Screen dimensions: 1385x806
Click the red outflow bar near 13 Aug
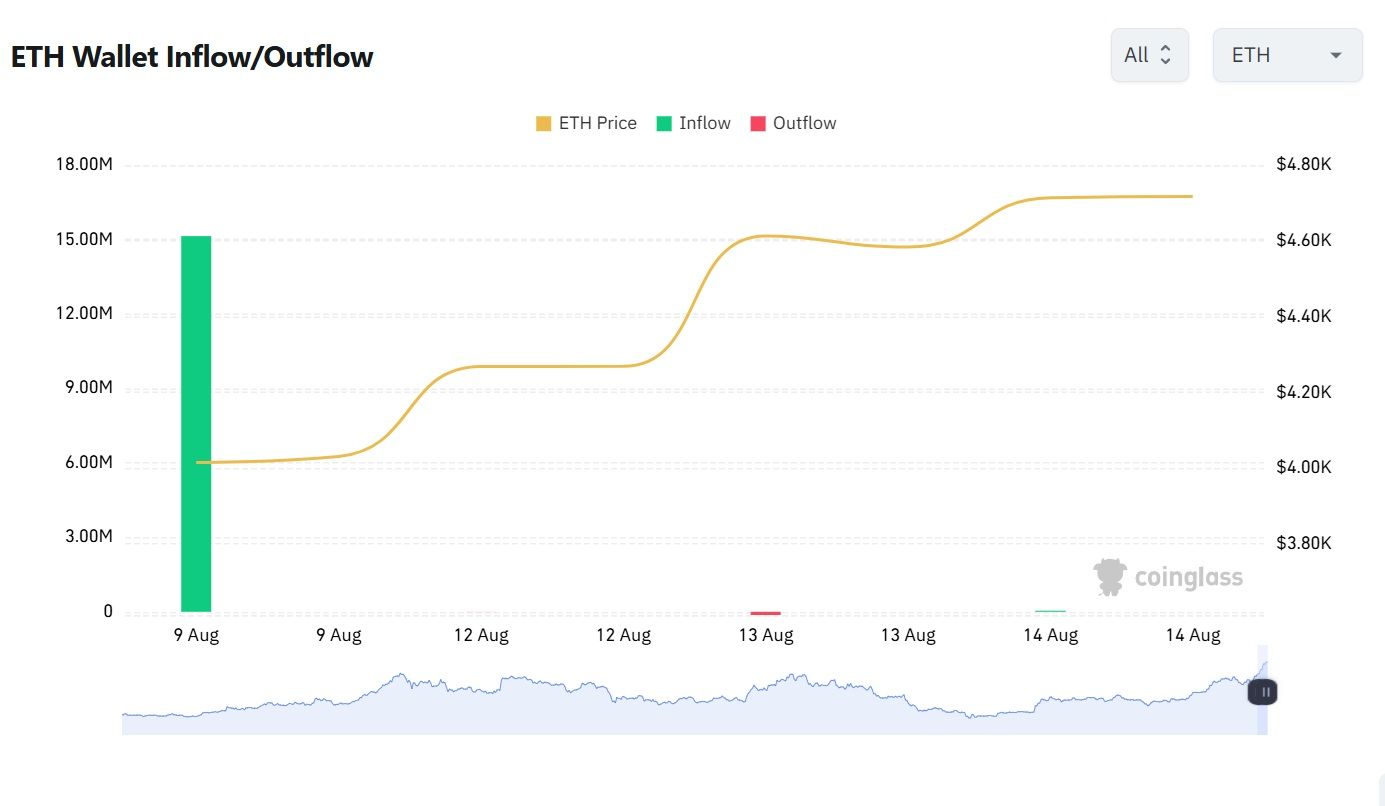tap(765, 612)
